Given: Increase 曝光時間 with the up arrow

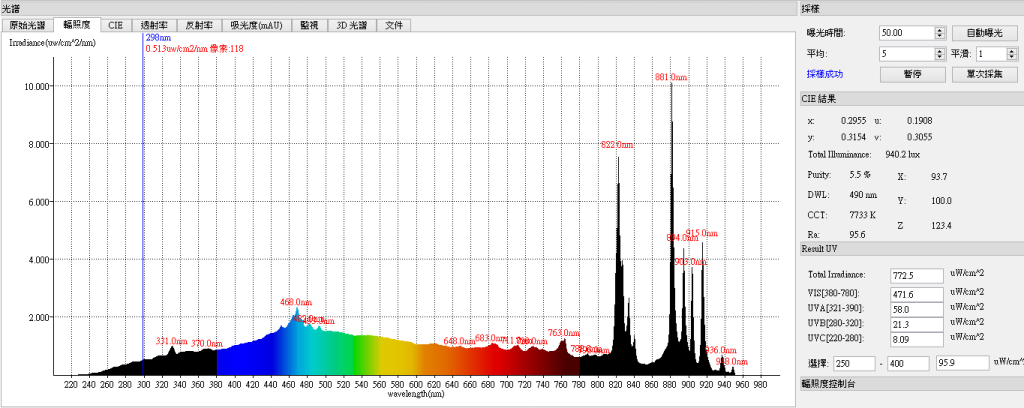Looking at the screenshot, I should coord(940,29).
